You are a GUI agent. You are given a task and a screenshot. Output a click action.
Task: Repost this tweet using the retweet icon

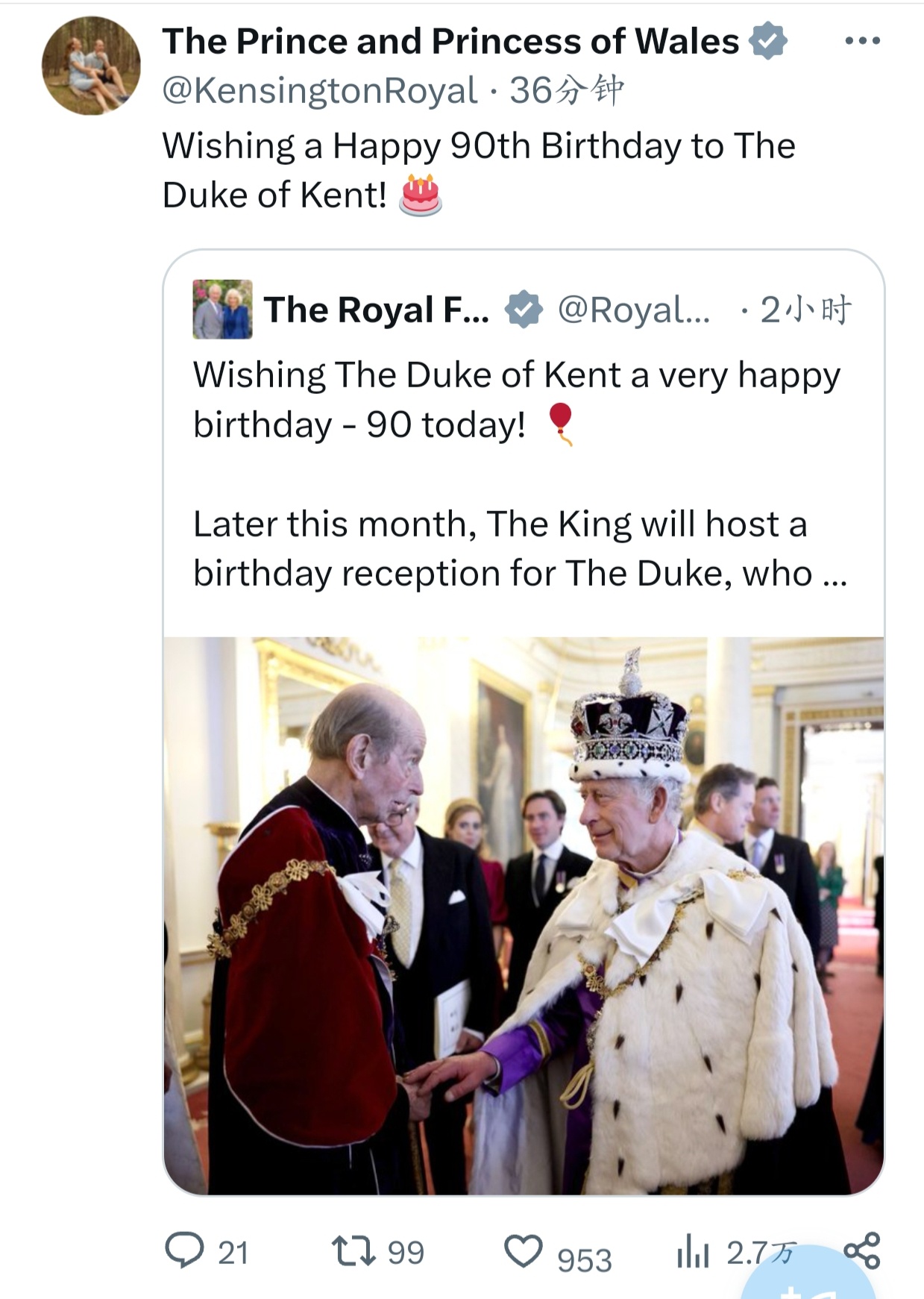(354, 1251)
